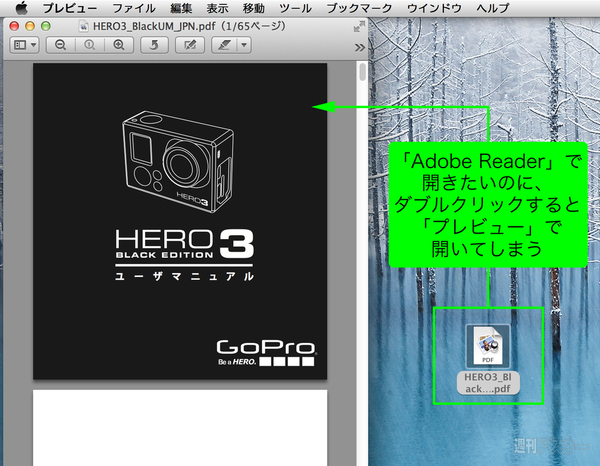This screenshot has height=466, width=600.
Task: Close the Preview window with the red button
Action: point(14,26)
